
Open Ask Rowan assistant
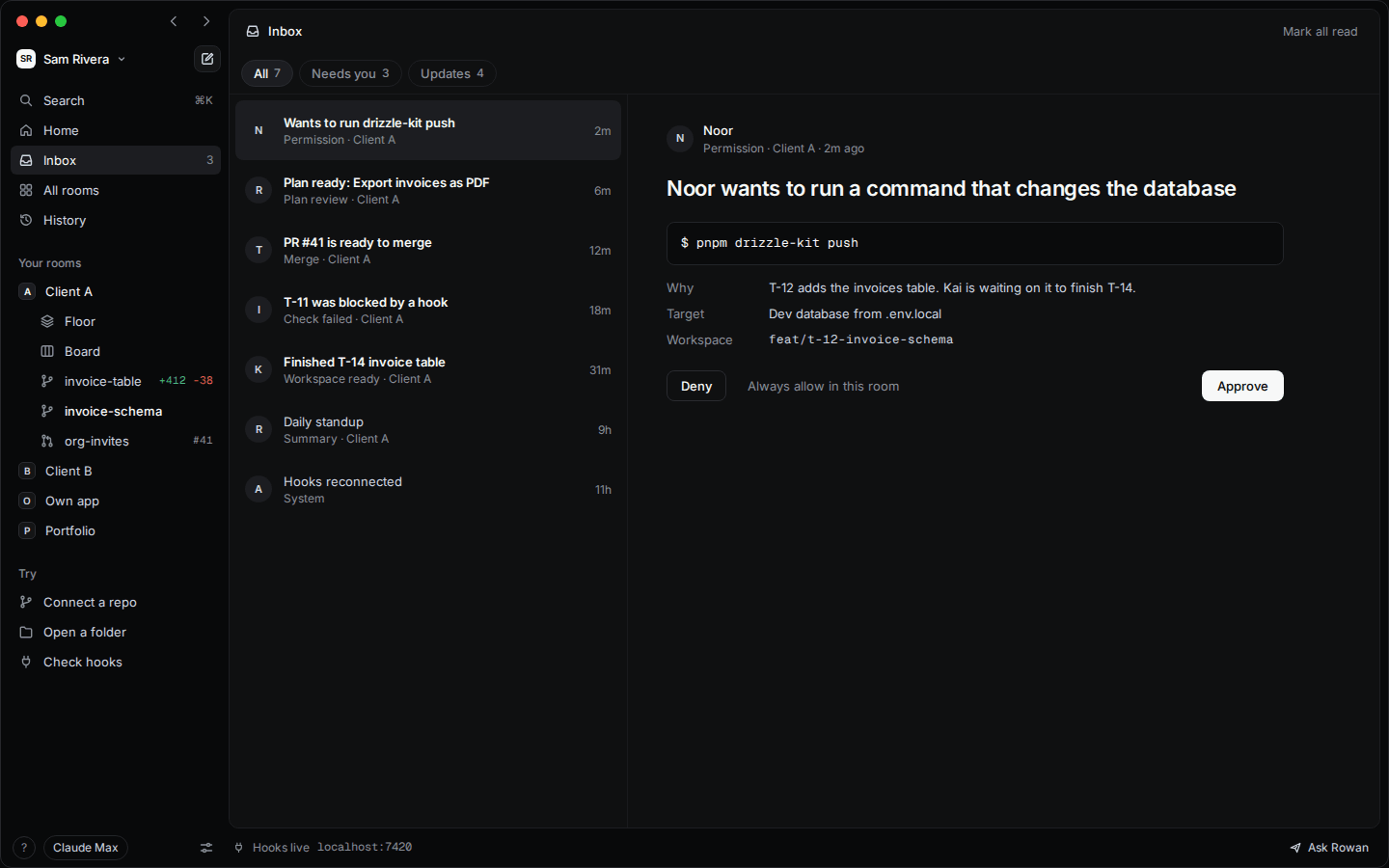click(1329, 848)
